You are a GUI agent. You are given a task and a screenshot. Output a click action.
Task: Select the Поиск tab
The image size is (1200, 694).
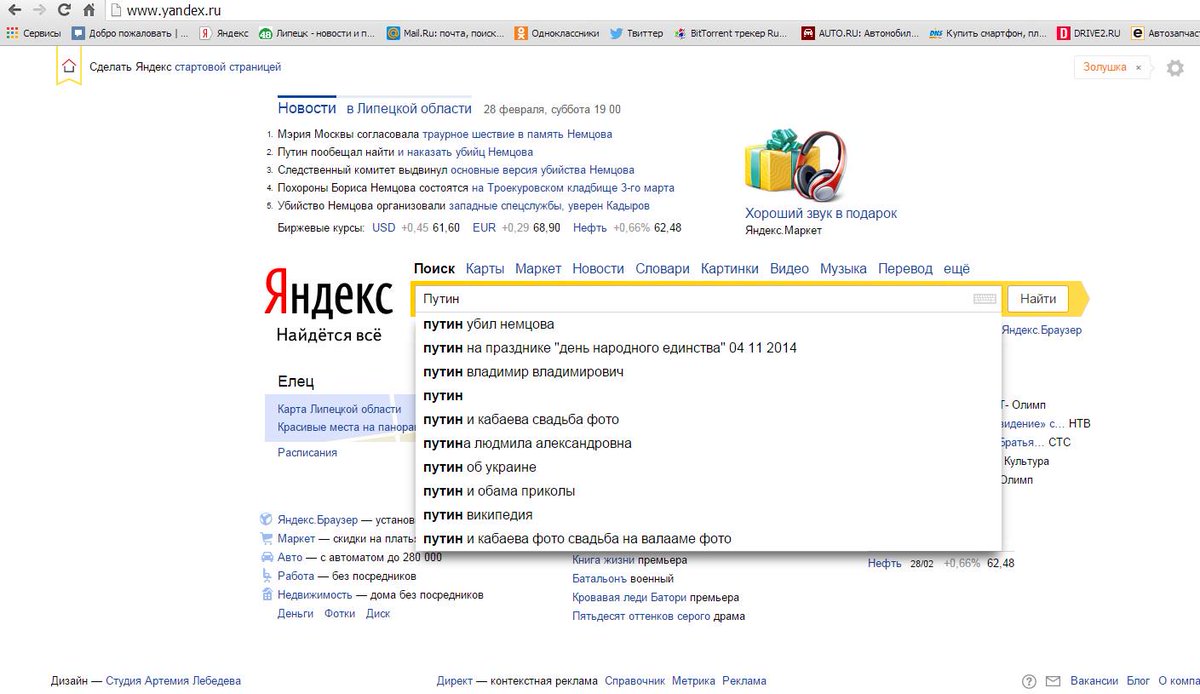pos(434,269)
